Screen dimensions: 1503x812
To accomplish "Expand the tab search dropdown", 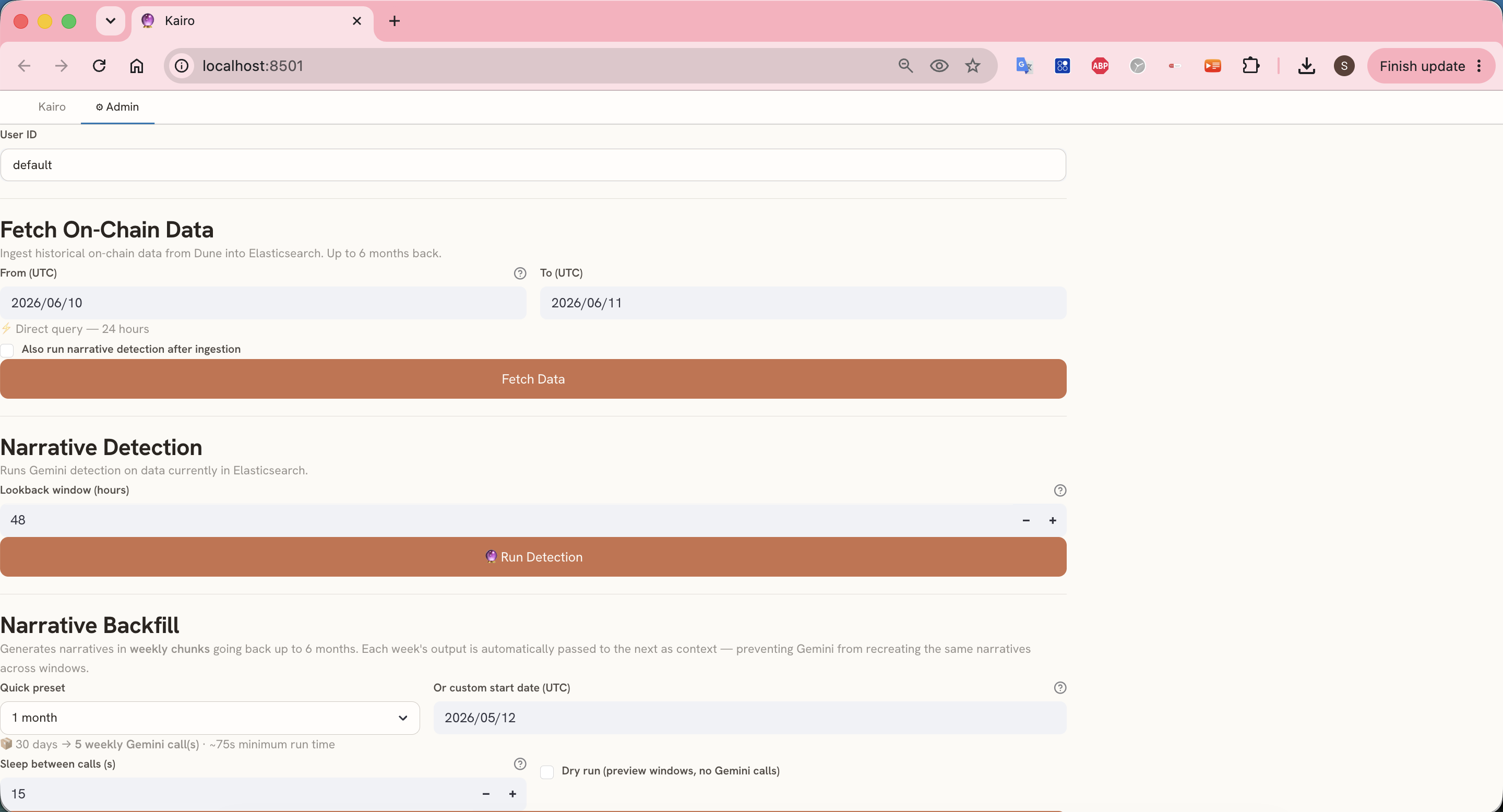I will pyautogui.click(x=110, y=21).
